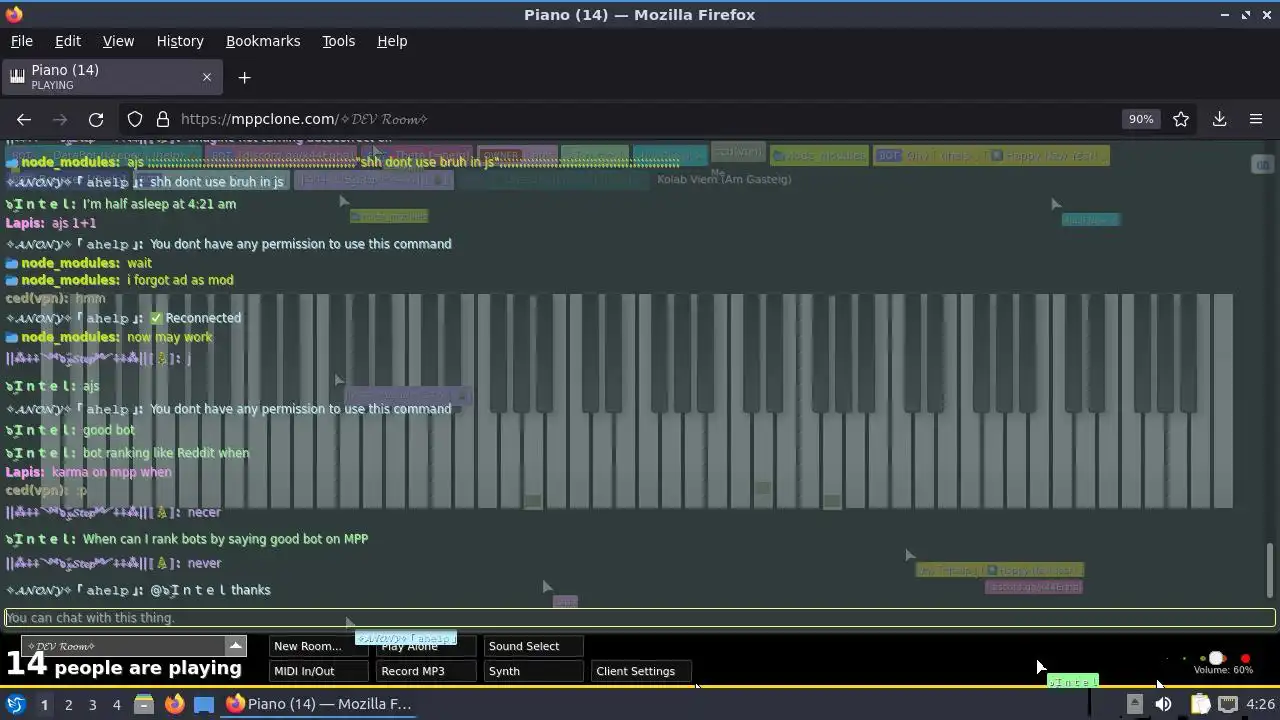Select the Piano (14) PLAYING tab
Viewport: 1280px width, 720px height.
tap(110, 77)
